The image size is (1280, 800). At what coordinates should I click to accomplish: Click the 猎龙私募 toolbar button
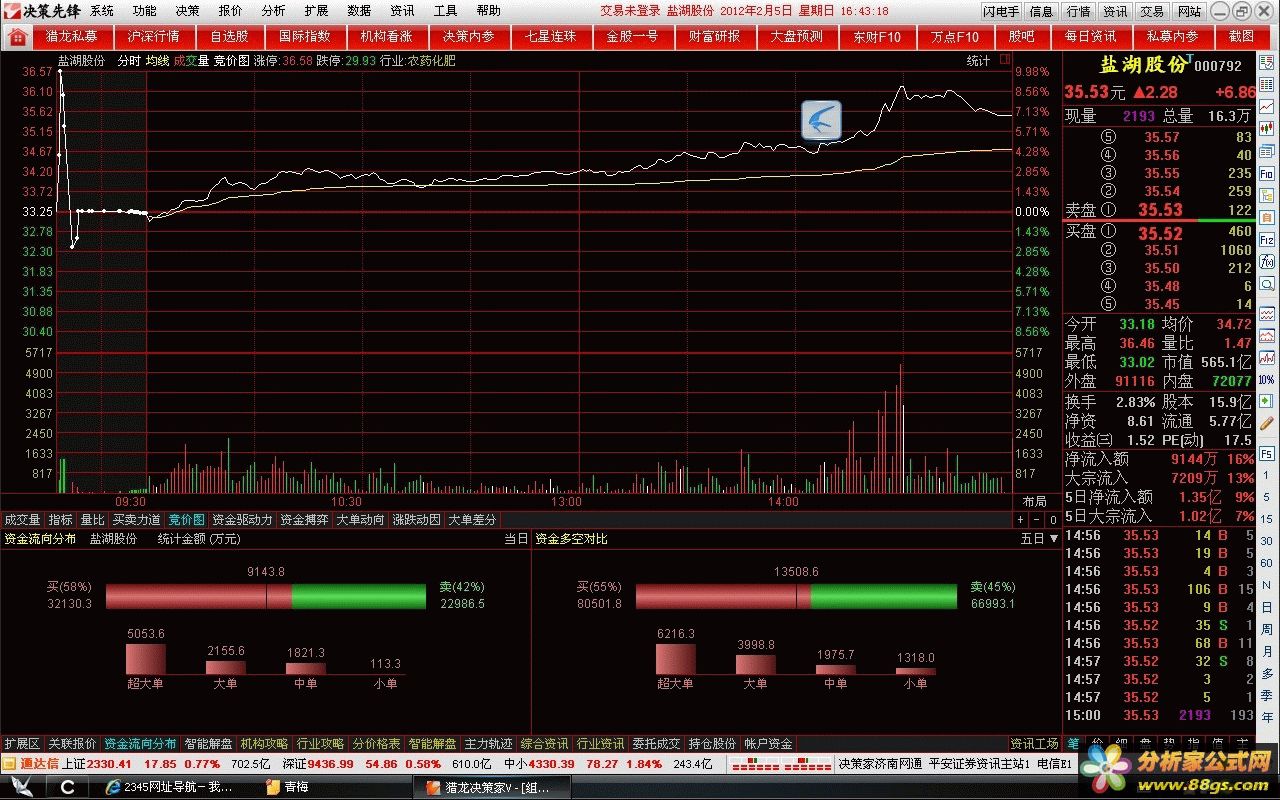72,36
